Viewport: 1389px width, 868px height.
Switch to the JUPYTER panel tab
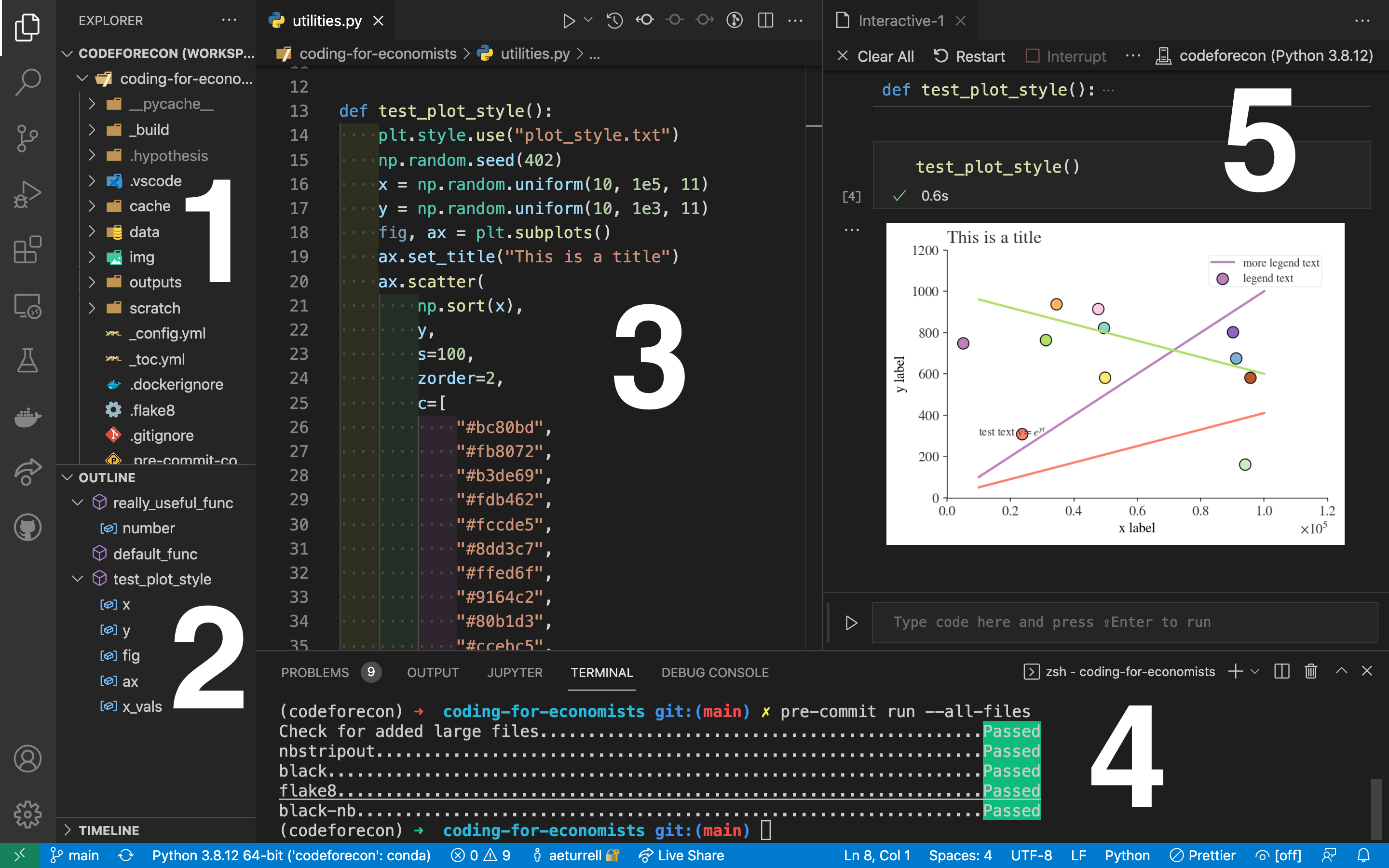514,672
